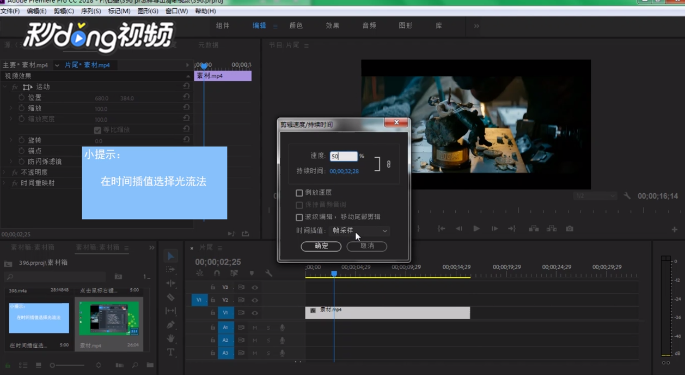This screenshot has width=685, height=375.
Task: Select the Slip tool
Action: click(171, 311)
